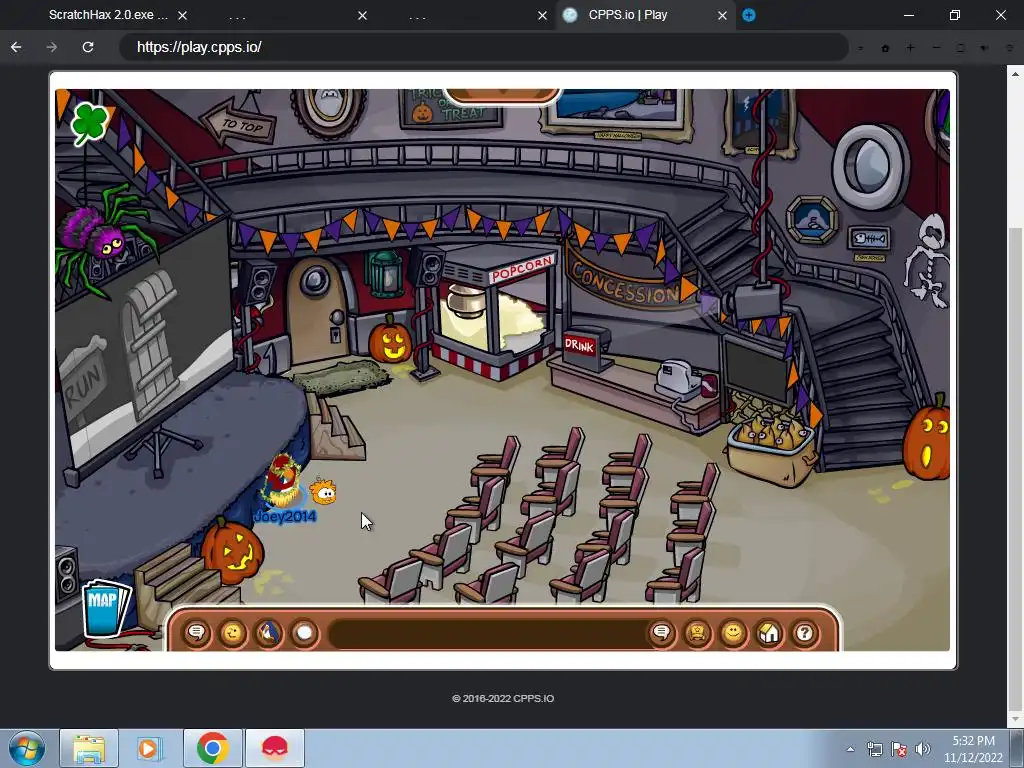Click the orange puffle next to Joey2014
The image size is (1024, 768).
pyautogui.click(x=324, y=492)
